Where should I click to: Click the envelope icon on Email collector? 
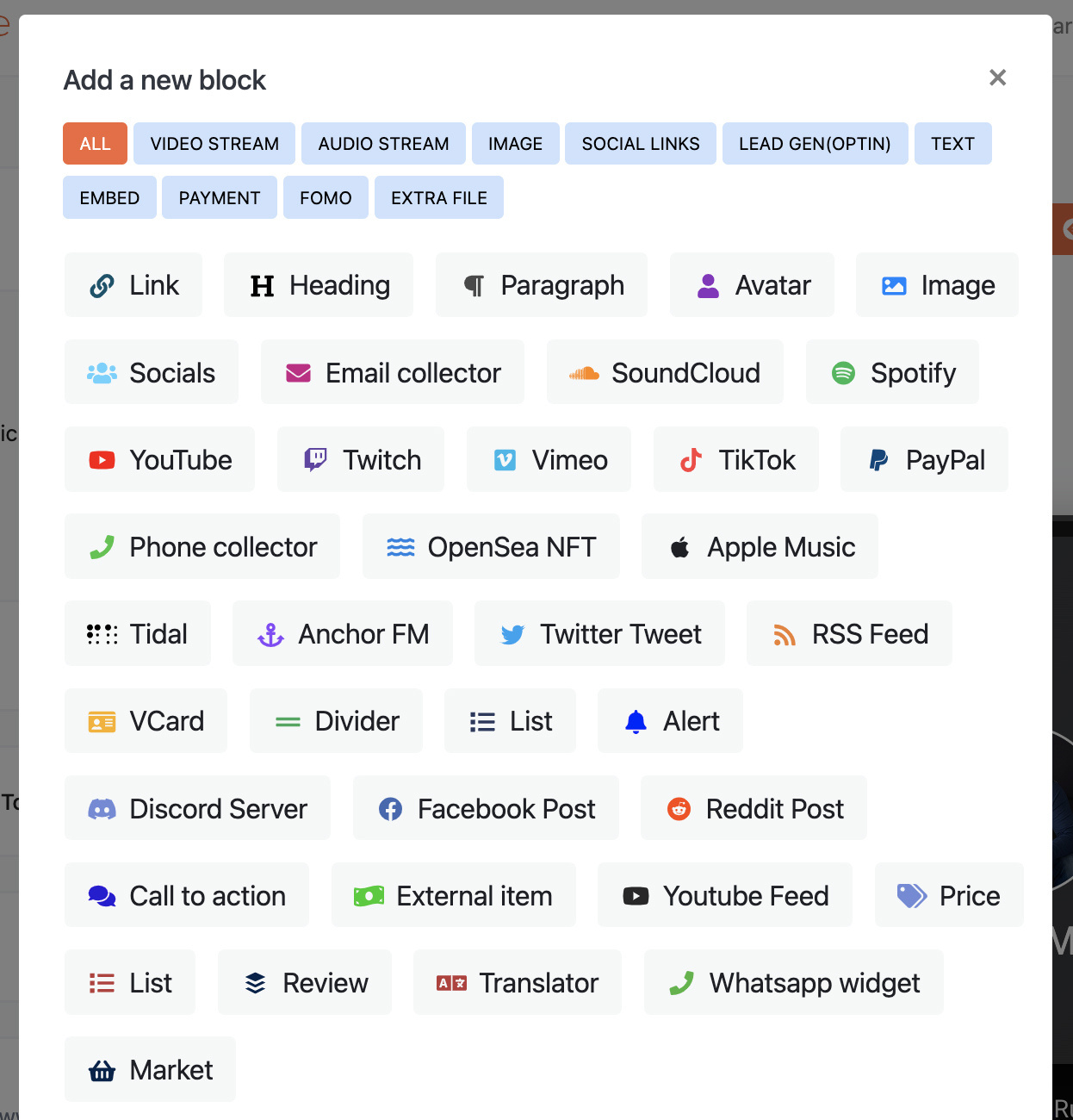298,373
